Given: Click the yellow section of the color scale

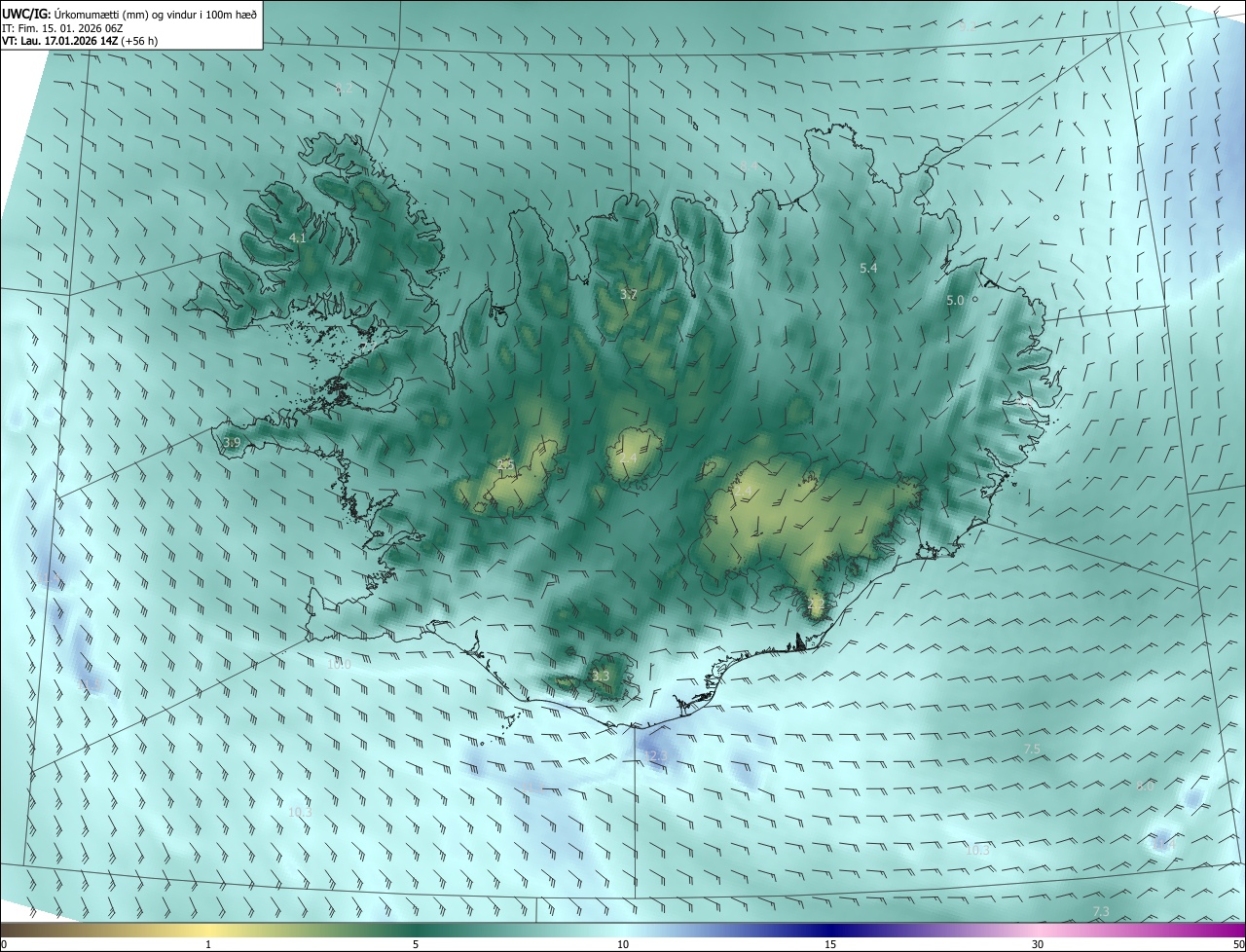Looking at the screenshot, I should (x=208, y=930).
